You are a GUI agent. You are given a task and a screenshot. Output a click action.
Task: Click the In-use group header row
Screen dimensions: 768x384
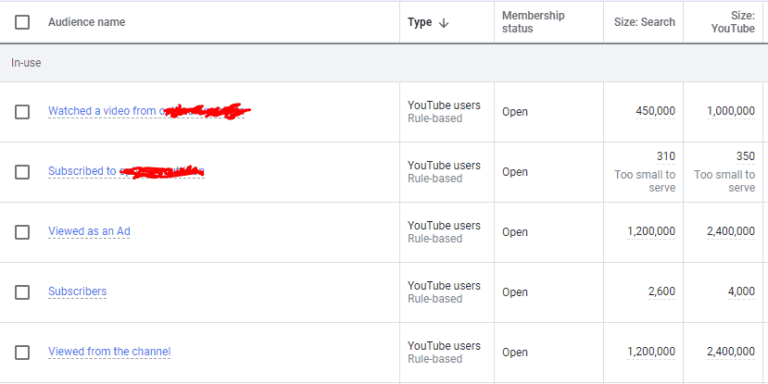[x=384, y=63]
